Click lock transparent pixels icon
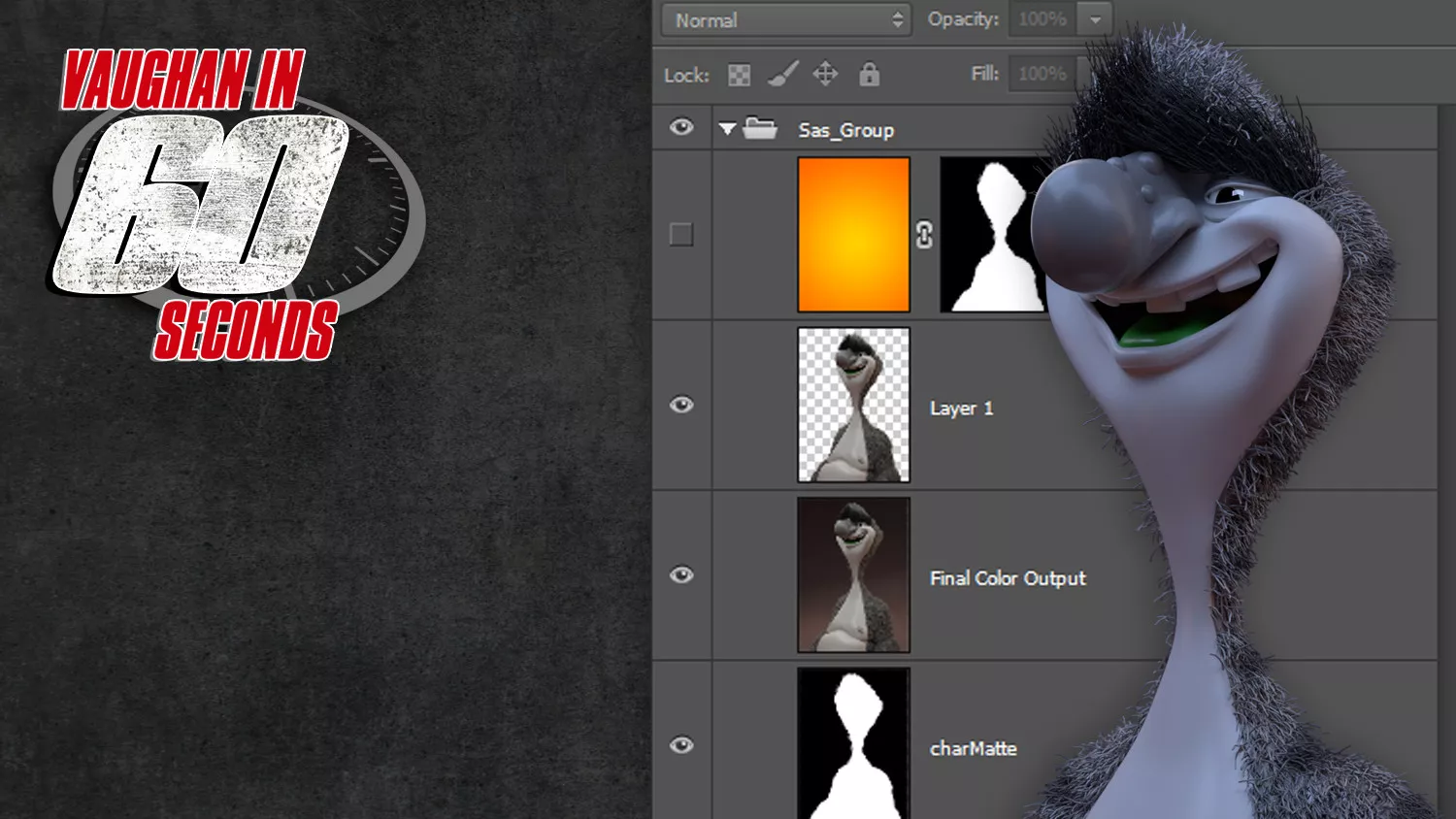The width and height of the screenshot is (1456, 819). (x=739, y=75)
